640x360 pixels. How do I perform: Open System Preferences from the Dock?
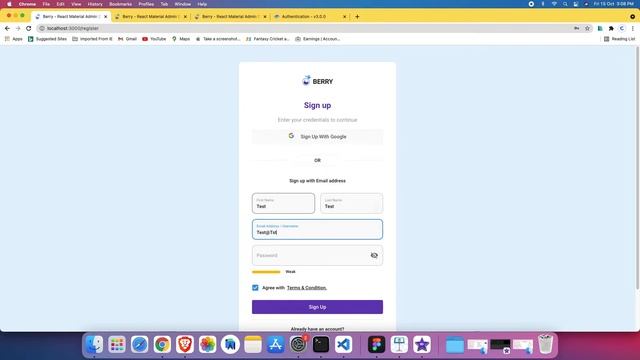click(298, 344)
